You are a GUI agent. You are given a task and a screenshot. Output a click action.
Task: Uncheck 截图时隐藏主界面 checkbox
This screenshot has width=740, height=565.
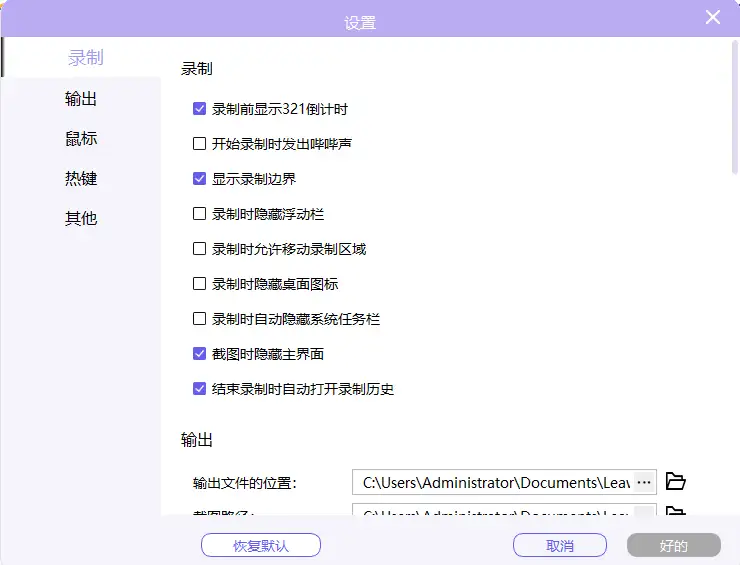tap(200, 354)
